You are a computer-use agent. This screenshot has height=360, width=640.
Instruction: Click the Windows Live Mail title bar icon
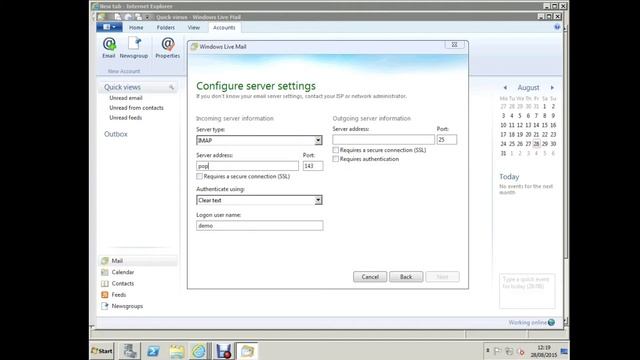coord(101,17)
